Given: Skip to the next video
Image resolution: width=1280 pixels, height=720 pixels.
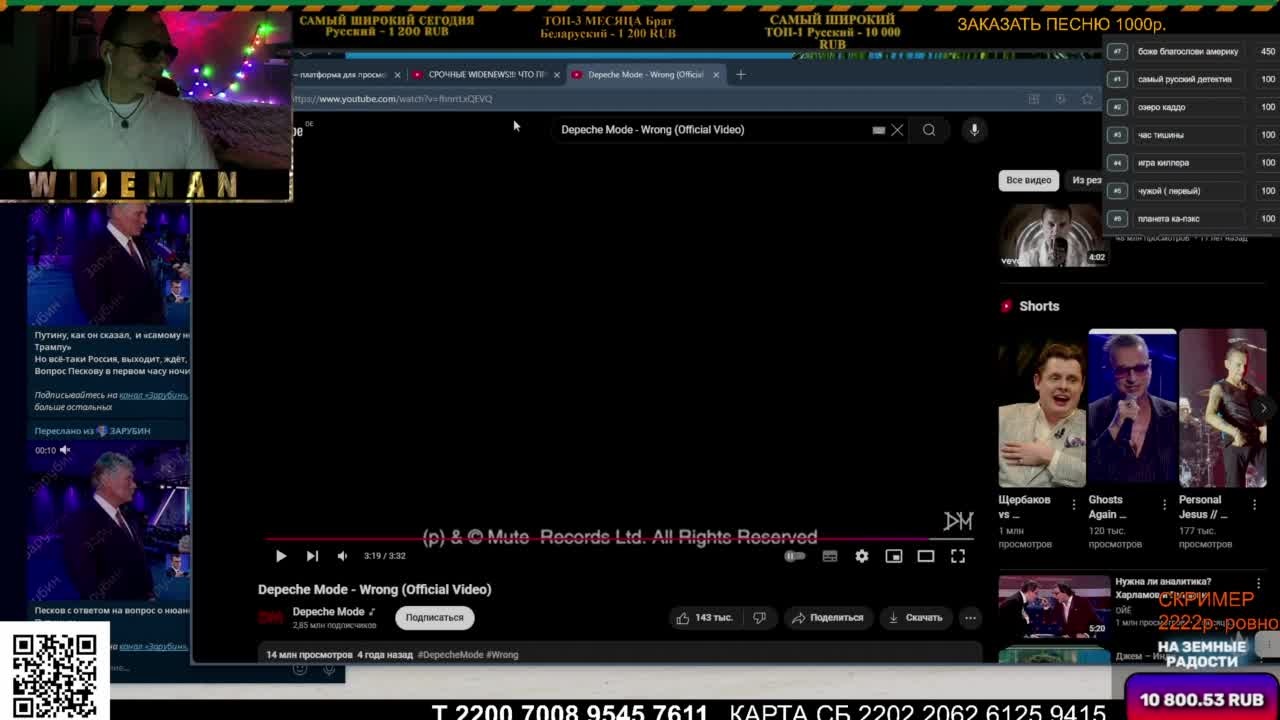Looking at the screenshot, I should [x=312, y=556].
